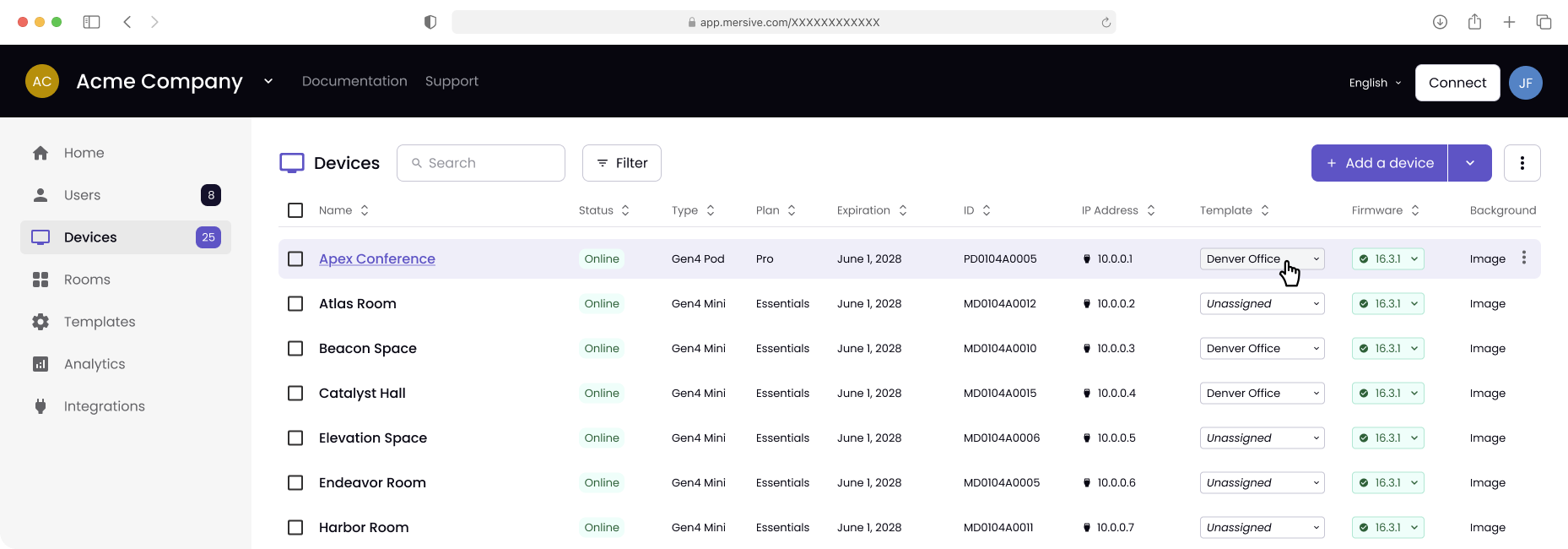Screen dimensions: 1568x549
Task: Click the AC company avatar
Action: pos(42,81)
